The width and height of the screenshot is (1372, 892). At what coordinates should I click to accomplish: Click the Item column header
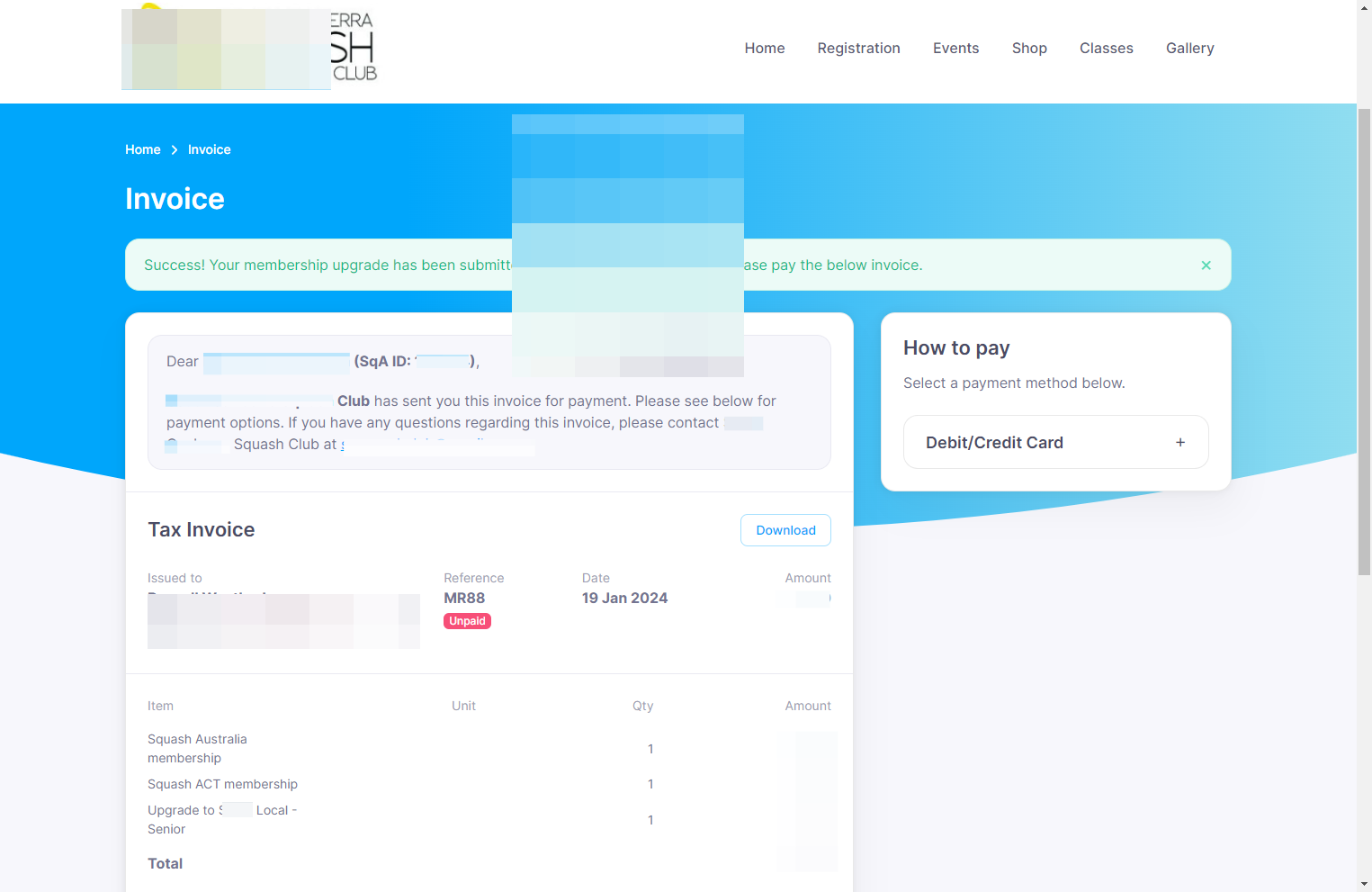click(x=160, y=706)
